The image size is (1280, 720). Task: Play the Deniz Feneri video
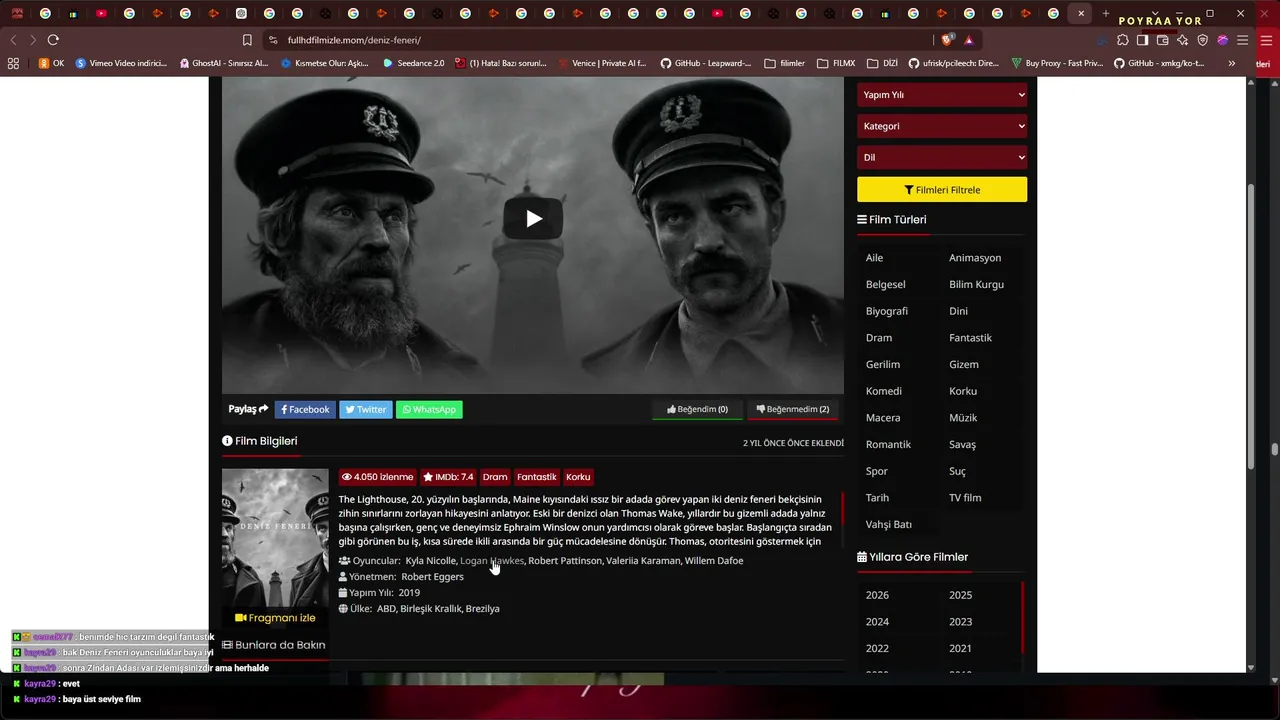[533, 219]
